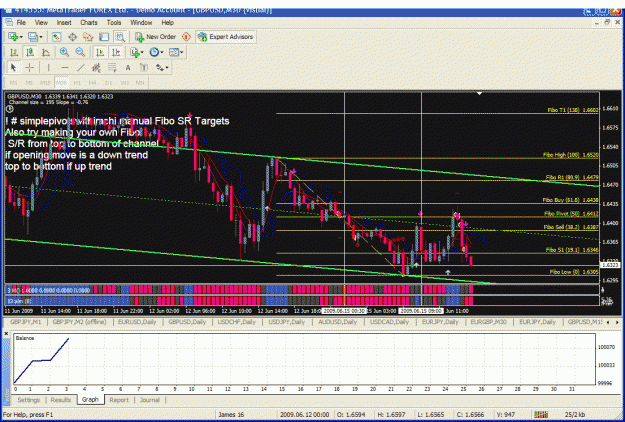Image resolution: width=625 pixels, height=422 pixels.
Task: Switch to H1 timeframe
Action: click(x=77, y=83)
